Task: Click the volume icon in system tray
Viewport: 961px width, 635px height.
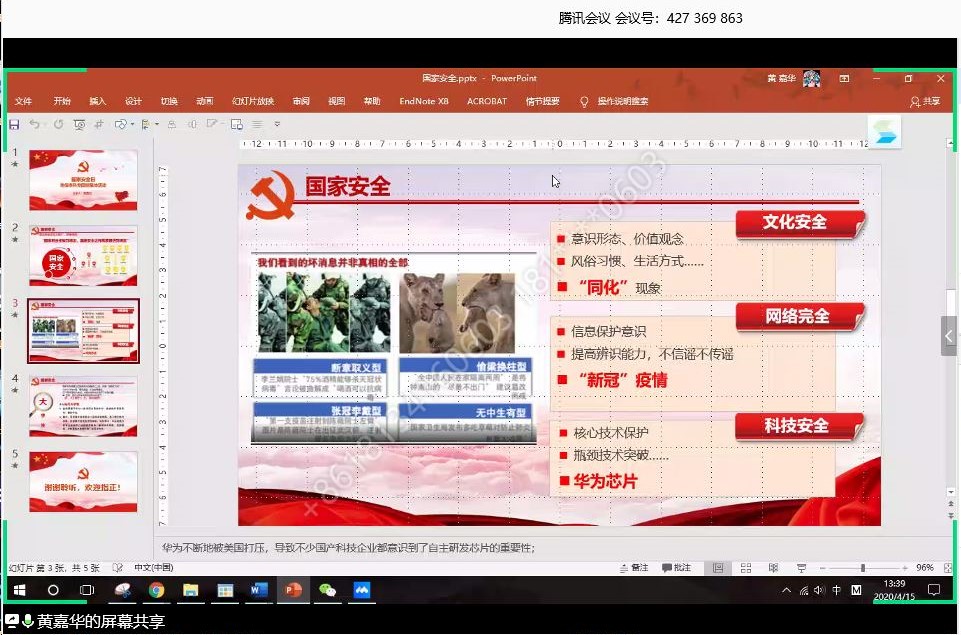Action: (819, 590)
